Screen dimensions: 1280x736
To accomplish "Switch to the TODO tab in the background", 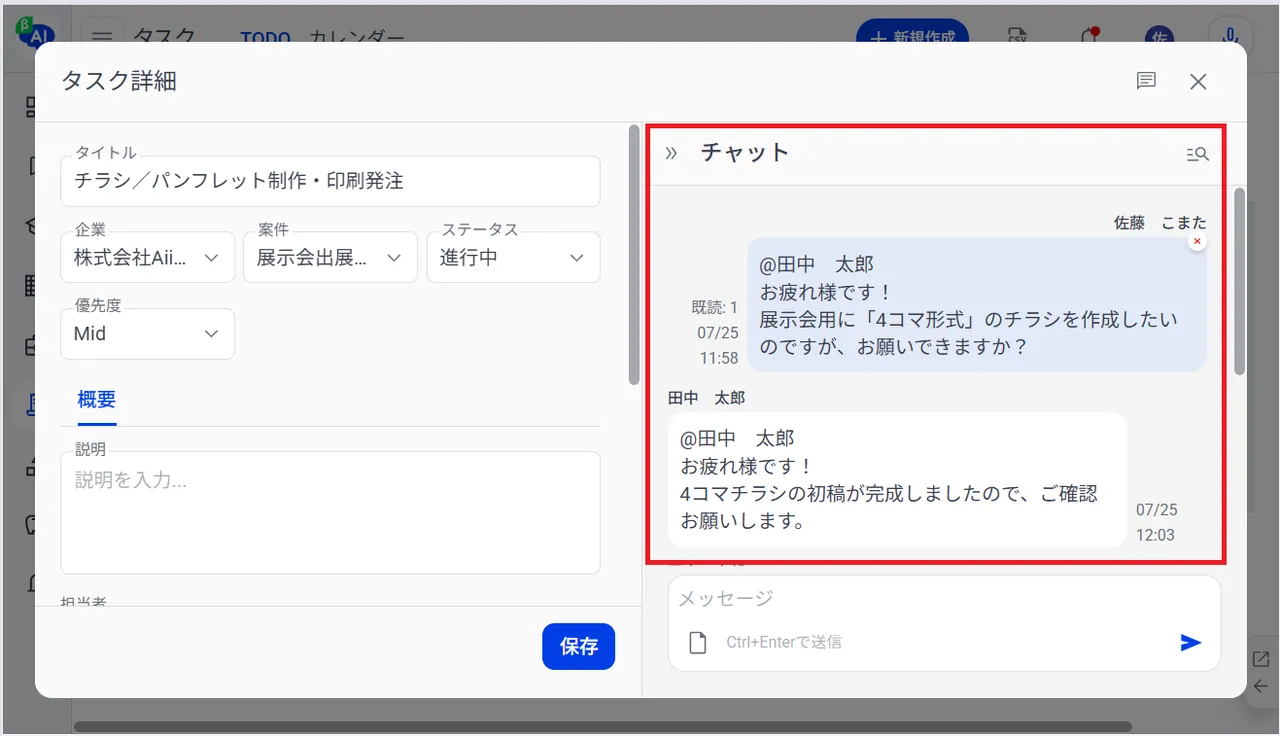I will point(265,37).
